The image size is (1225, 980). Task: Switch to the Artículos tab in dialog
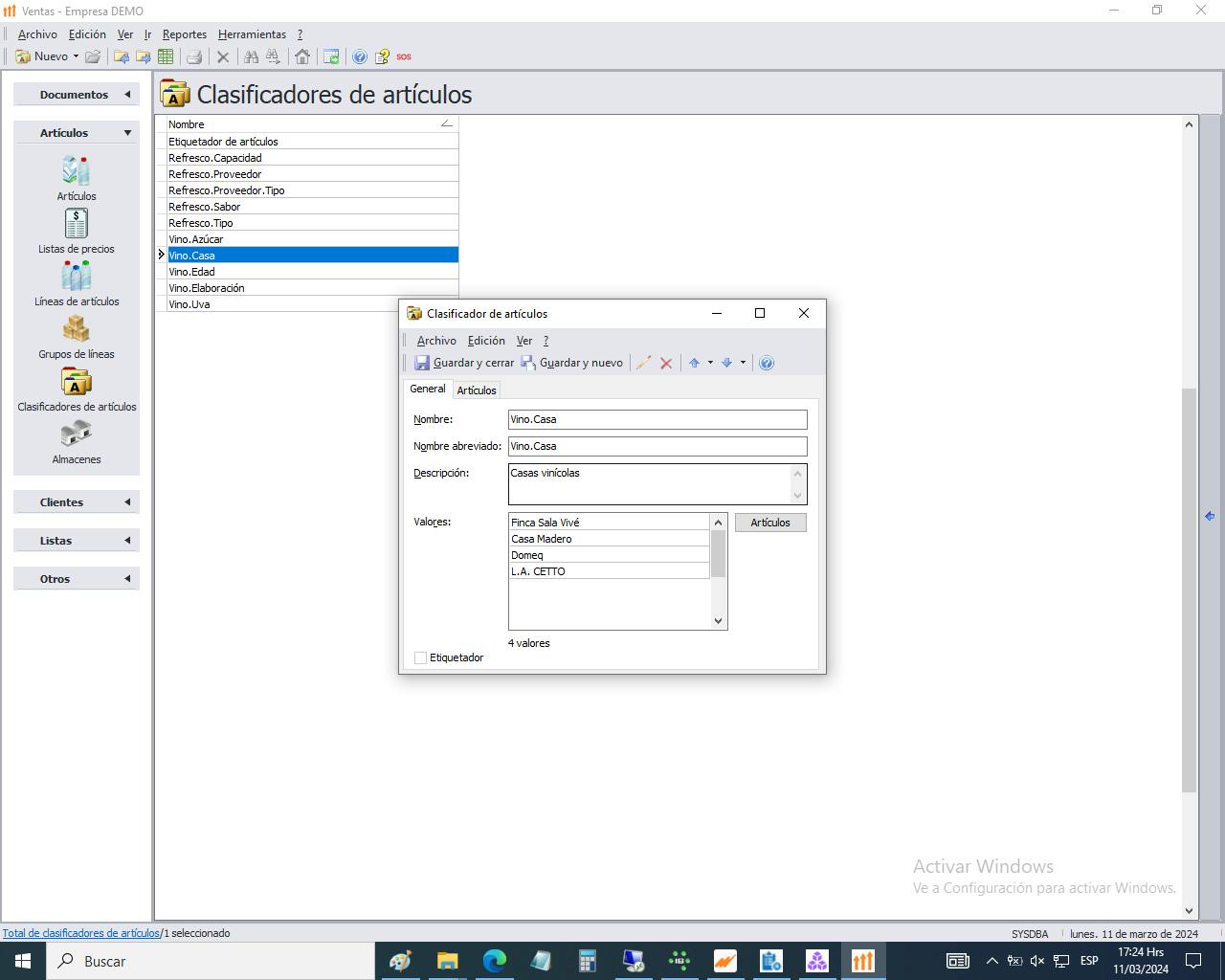click(477, 390)
